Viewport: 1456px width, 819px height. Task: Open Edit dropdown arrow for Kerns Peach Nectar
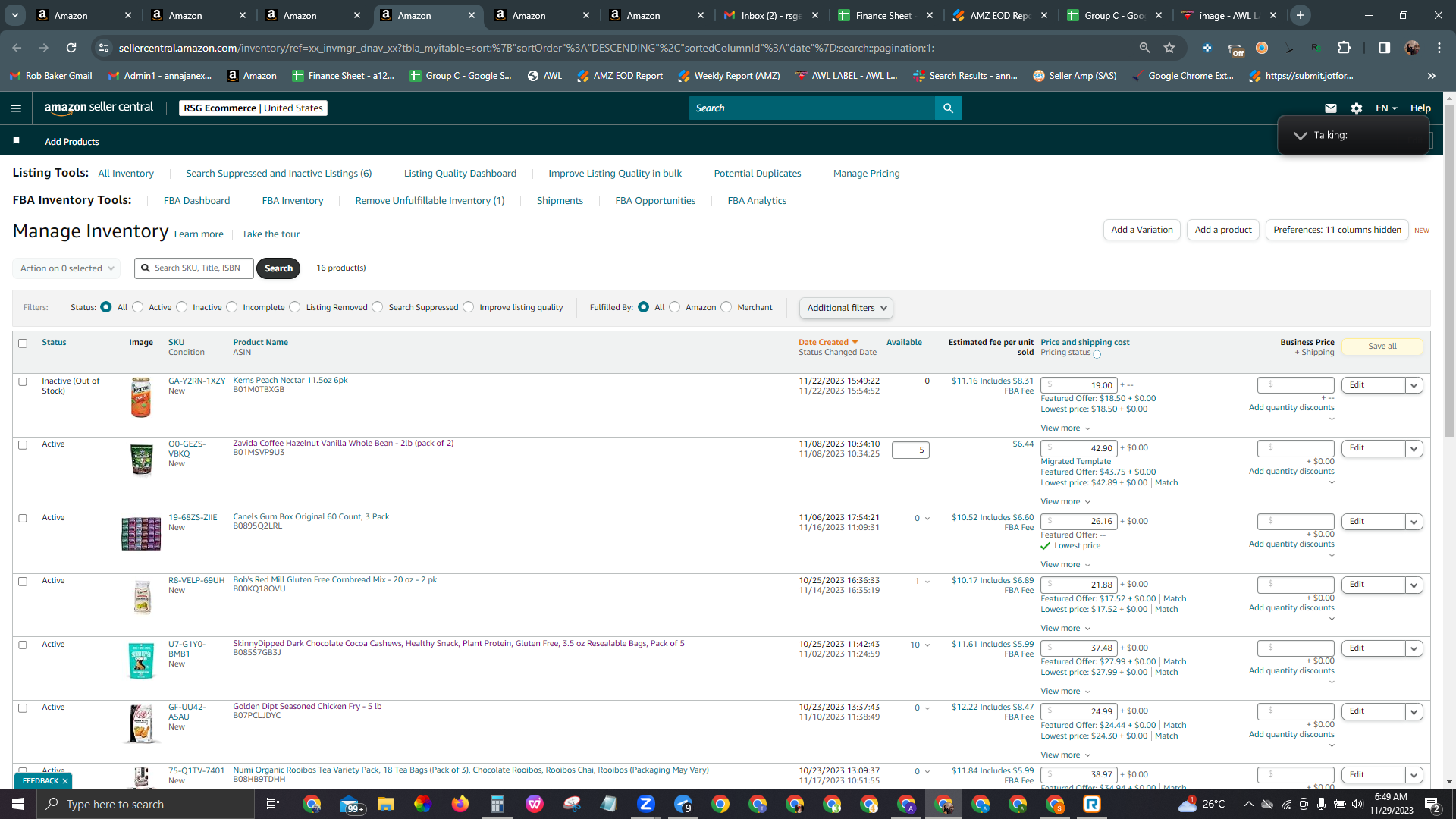coord(1414,385)
